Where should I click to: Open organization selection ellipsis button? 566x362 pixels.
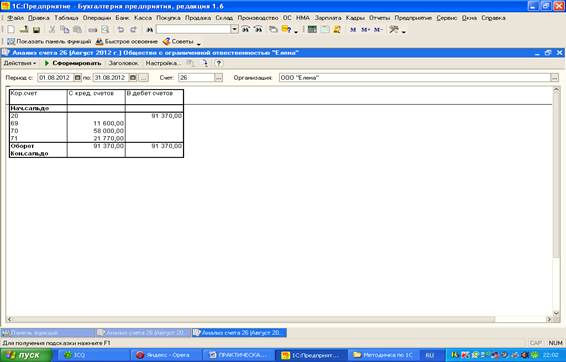[x=555, y=78]
